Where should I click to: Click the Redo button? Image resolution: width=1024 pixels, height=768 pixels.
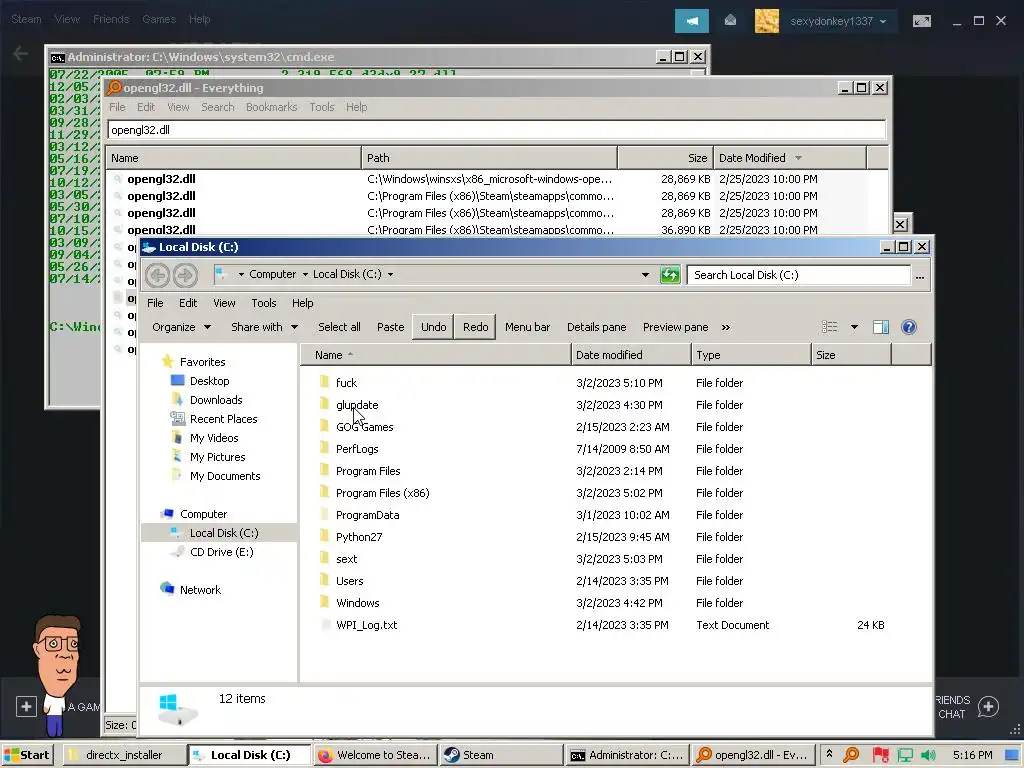pyautogui.click(x=475, y=327)
